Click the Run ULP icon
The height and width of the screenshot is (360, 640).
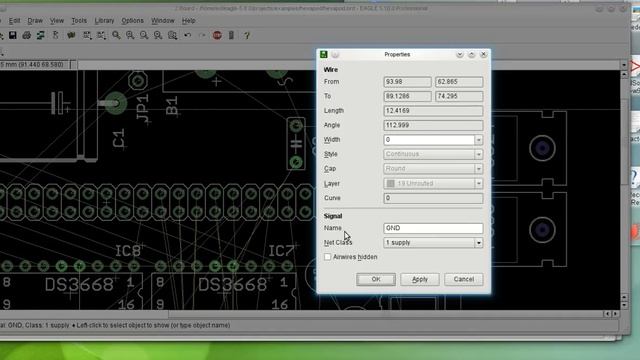point(101,36)
